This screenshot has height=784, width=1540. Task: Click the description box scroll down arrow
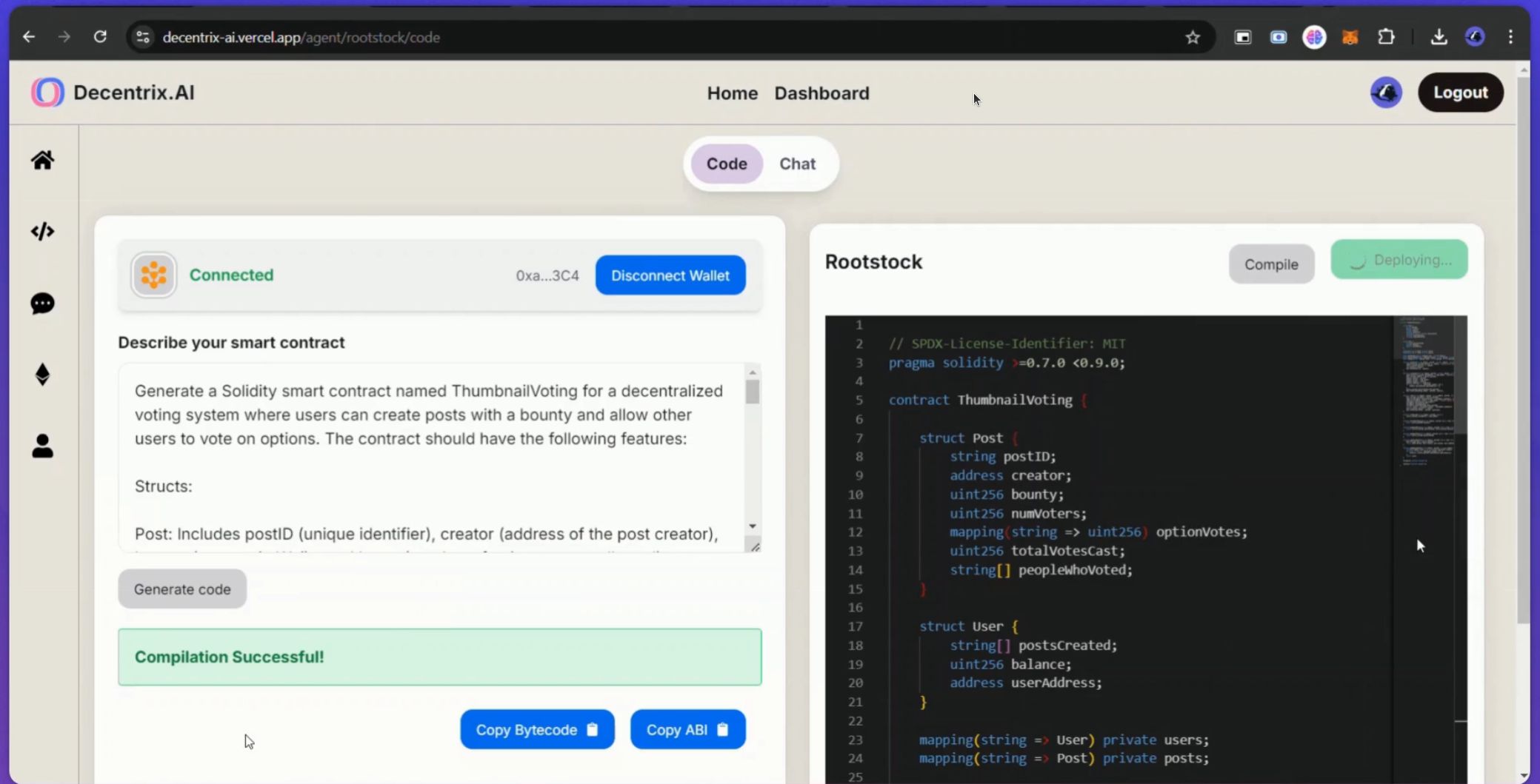point(753,526)
